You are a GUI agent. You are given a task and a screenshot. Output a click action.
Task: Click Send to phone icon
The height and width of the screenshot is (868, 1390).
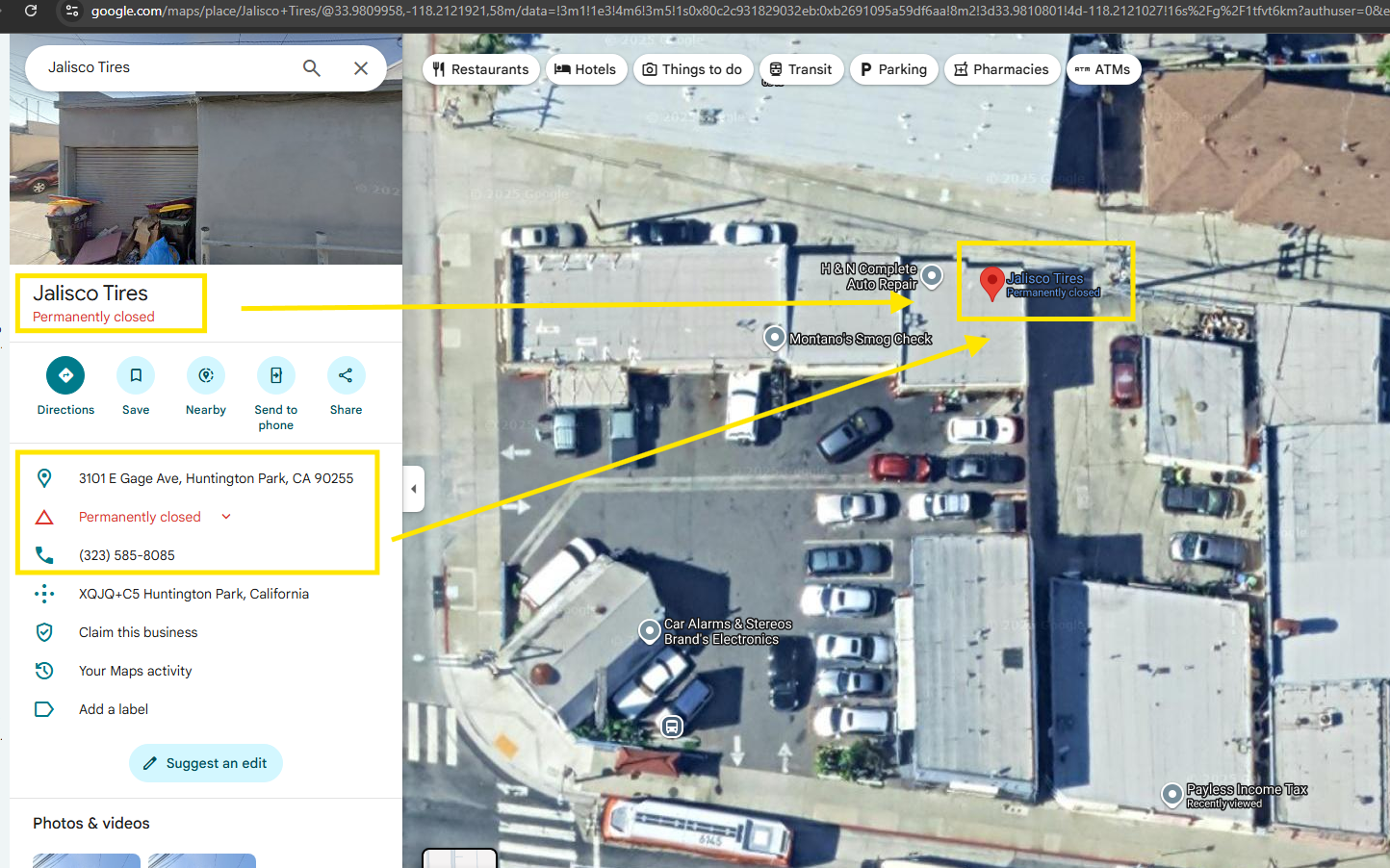click(x=276, y=375)
